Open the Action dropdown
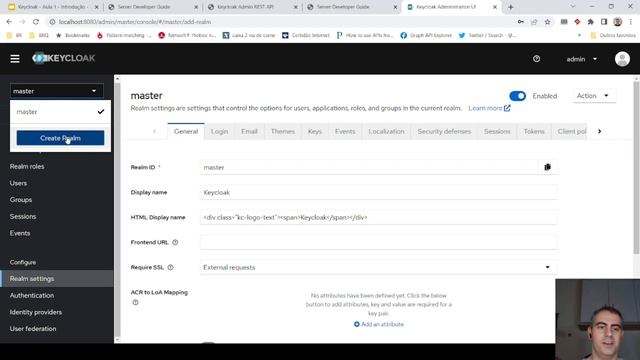 tap(593, 96)
